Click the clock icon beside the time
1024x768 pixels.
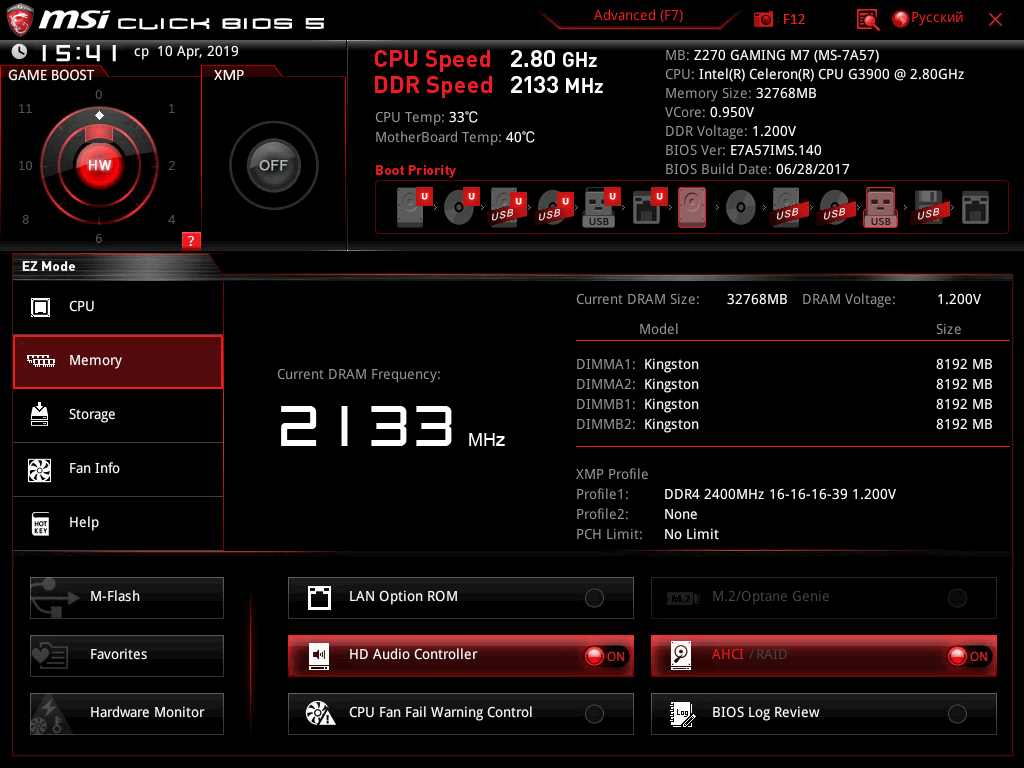(x=20, y=51)
